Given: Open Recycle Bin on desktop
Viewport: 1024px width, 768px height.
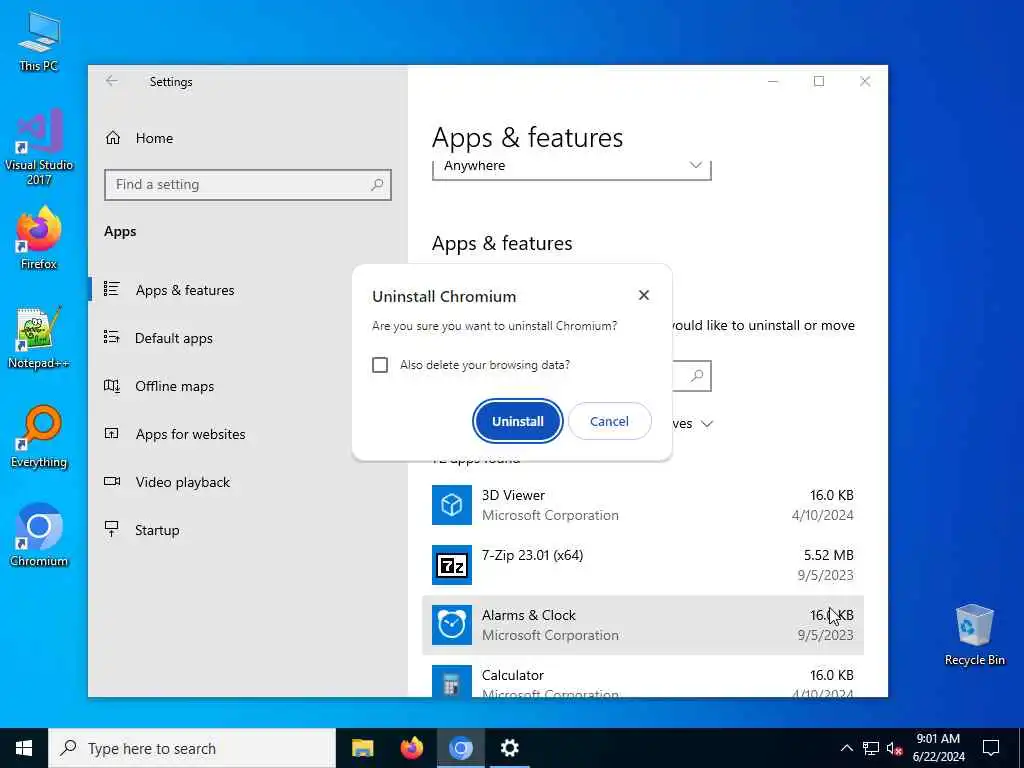Looking at the screenshot, I should coord(974,634).
